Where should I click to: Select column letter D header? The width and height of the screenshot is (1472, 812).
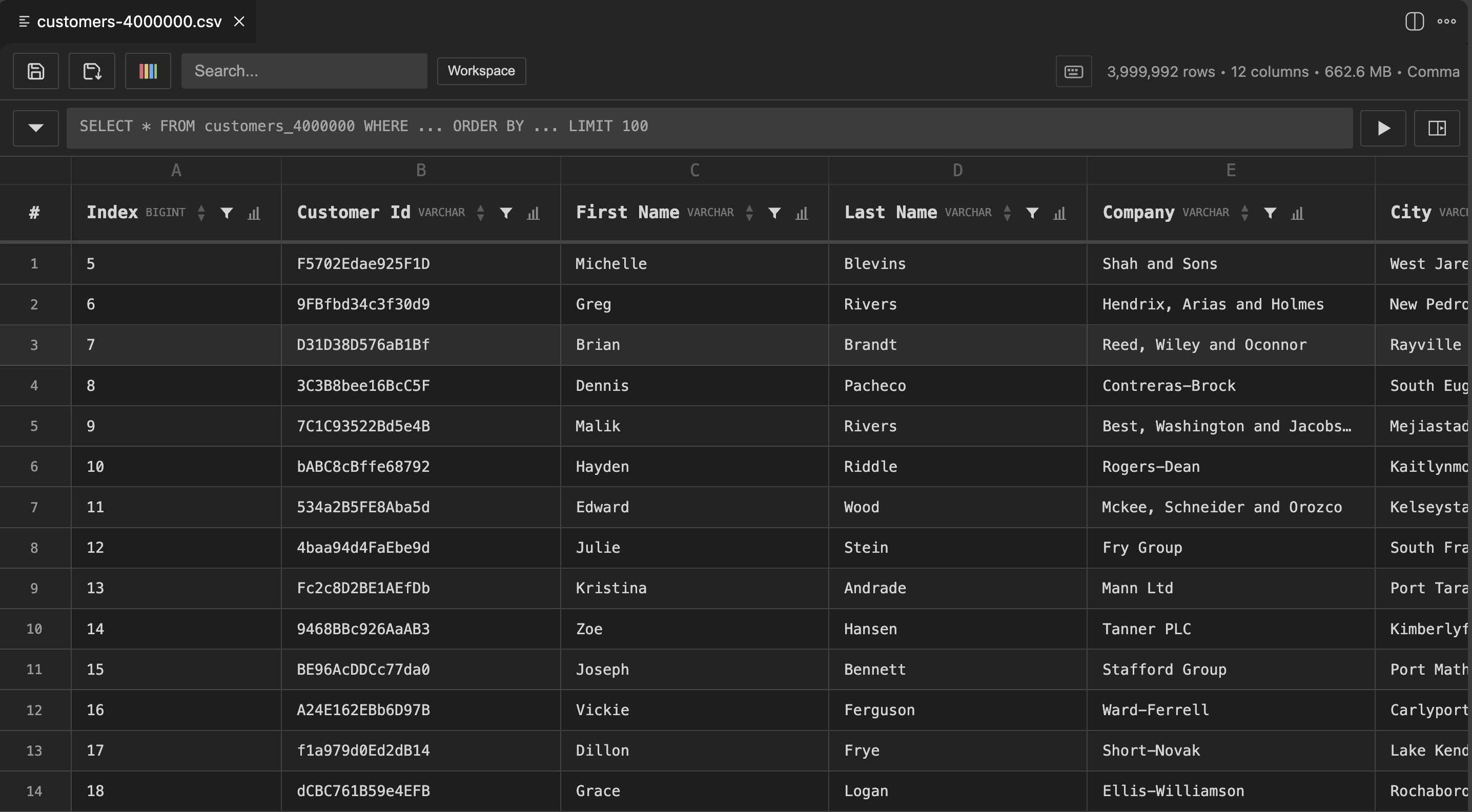coord(958,170)
